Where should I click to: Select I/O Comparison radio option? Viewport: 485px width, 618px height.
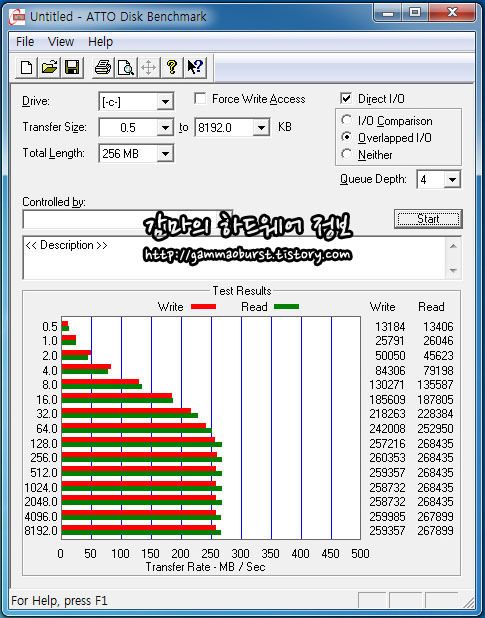pos(346,120)
